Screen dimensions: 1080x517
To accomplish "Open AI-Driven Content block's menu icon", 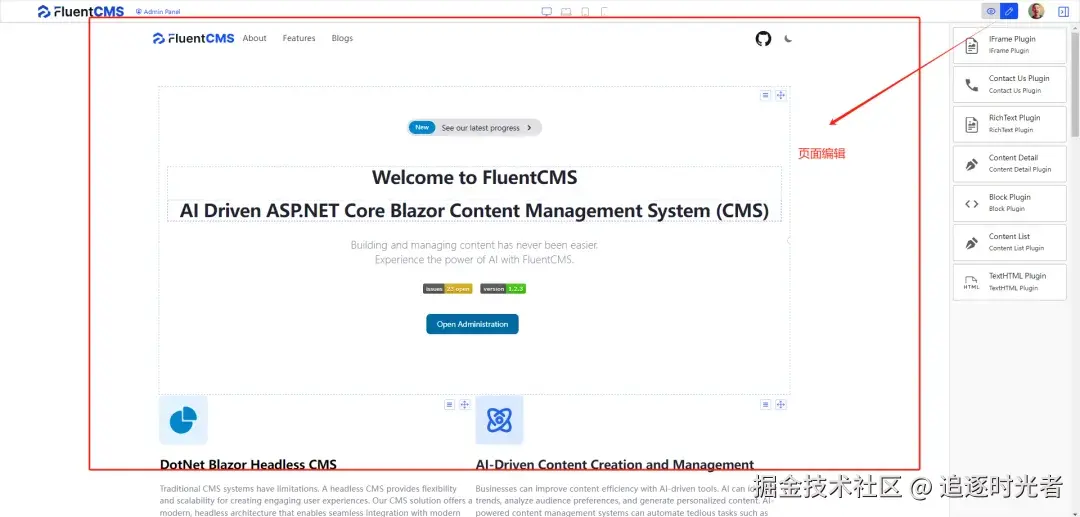I will pyautogui.click(x=765, y=405).
